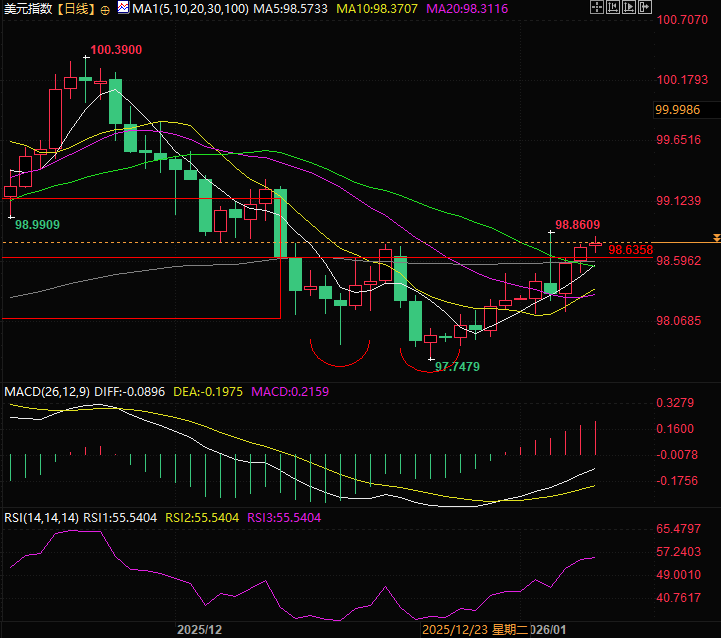The image size is (721, 638).
Task: Click the 57.2403 RSI axis value
Action: pos(679,552)
